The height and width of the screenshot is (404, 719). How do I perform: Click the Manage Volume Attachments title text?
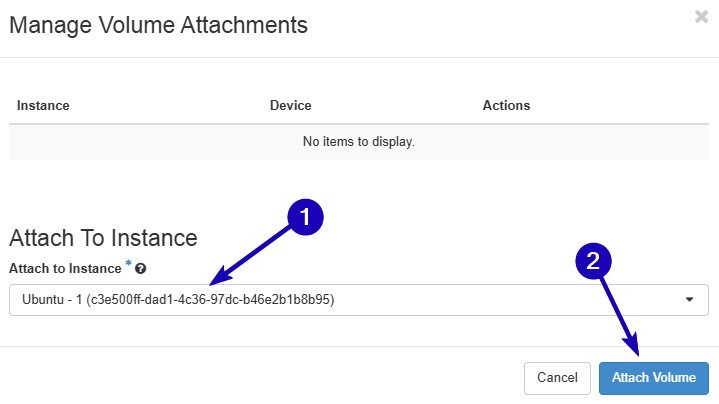[x=158, y=25]
